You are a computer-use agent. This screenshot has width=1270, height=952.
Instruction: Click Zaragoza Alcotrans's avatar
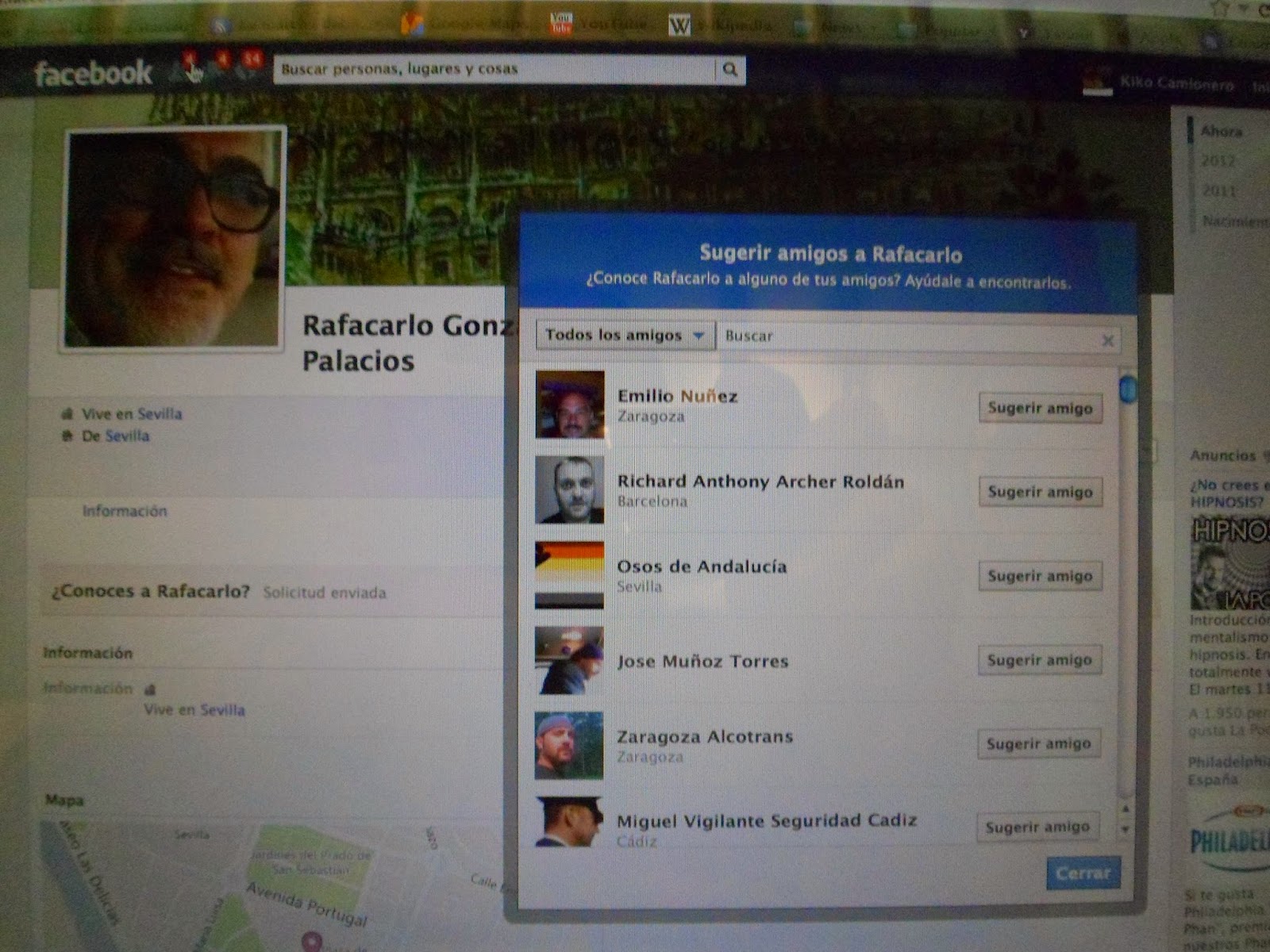[x=569, y=745]
